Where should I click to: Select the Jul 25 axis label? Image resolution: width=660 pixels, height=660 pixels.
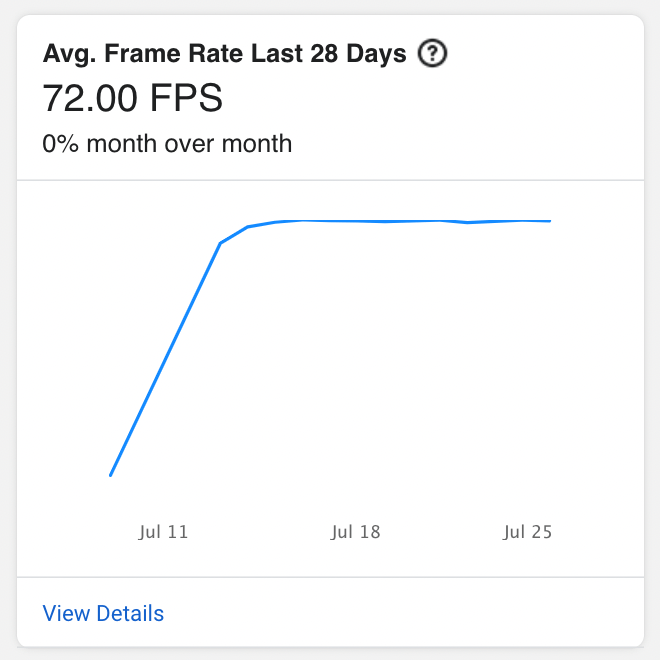(x=527, y=532)
